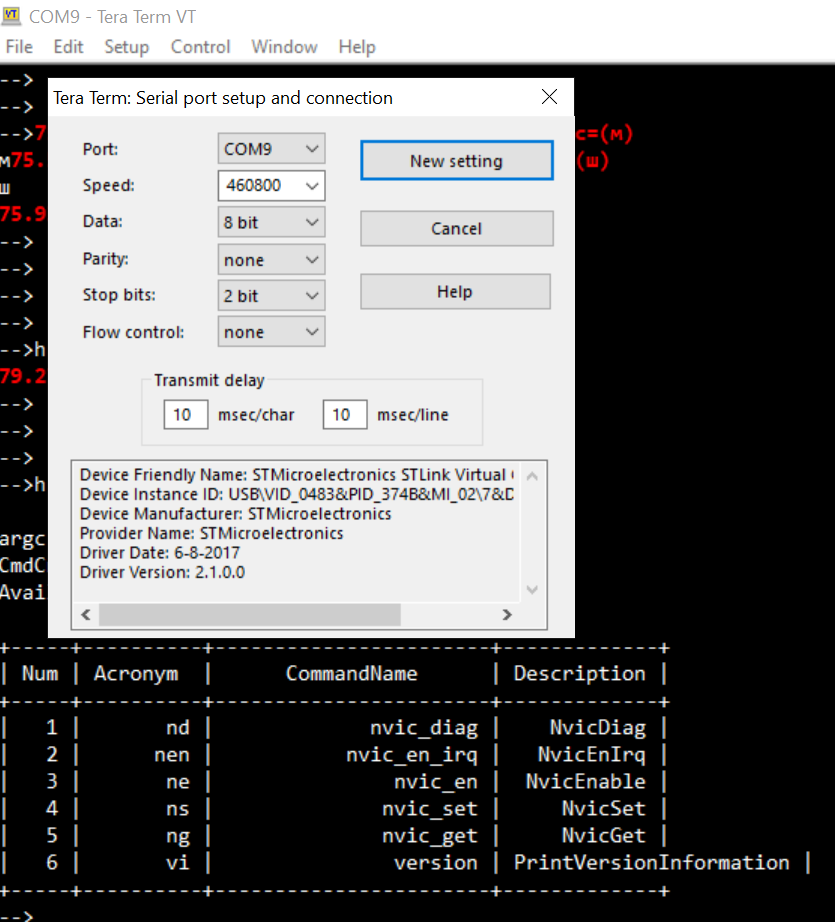Viewport: 835px width, 922px height.
Task: Click the acronym ng in terminal table
Action: click(x=178, y=836)
